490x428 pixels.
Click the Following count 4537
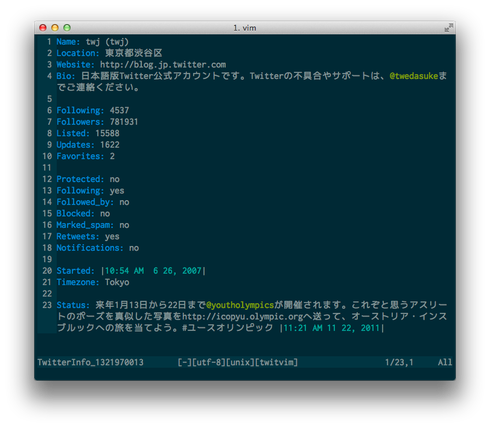pos(119,110)
